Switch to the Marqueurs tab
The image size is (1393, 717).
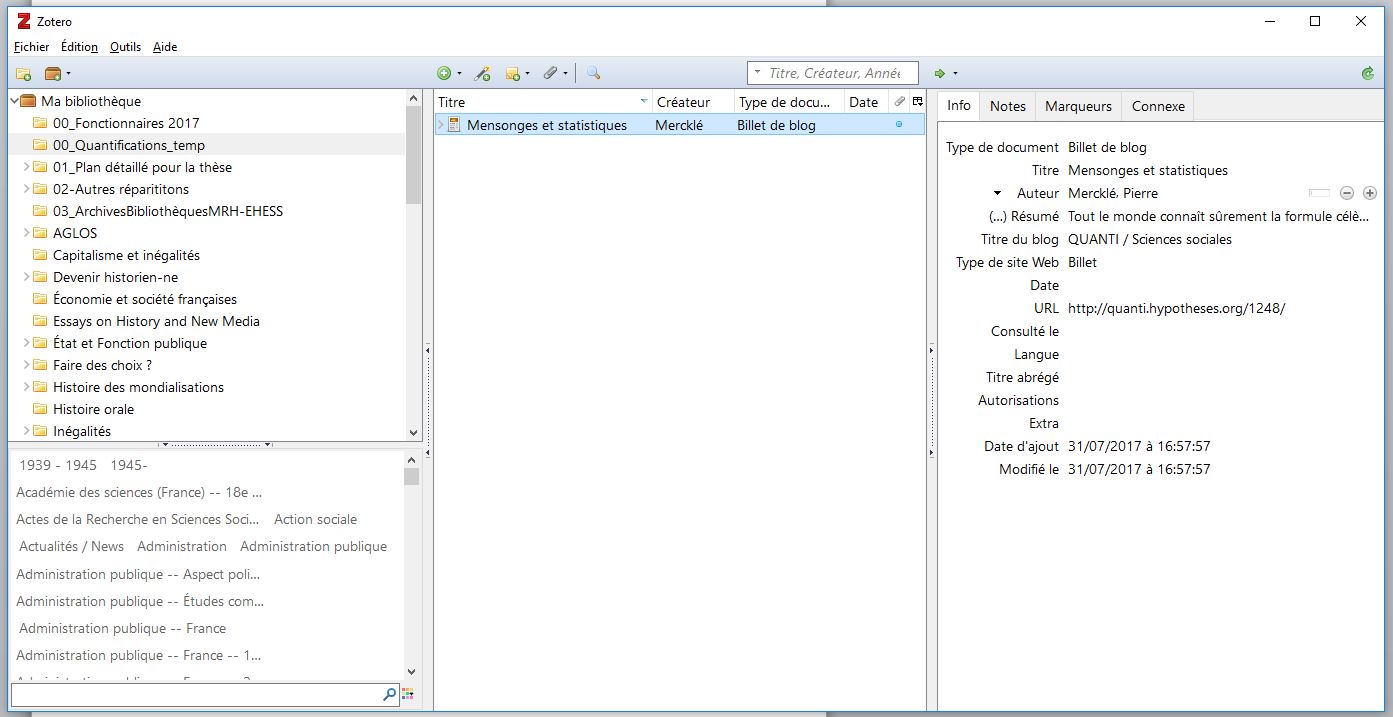tap(1078, 106)
